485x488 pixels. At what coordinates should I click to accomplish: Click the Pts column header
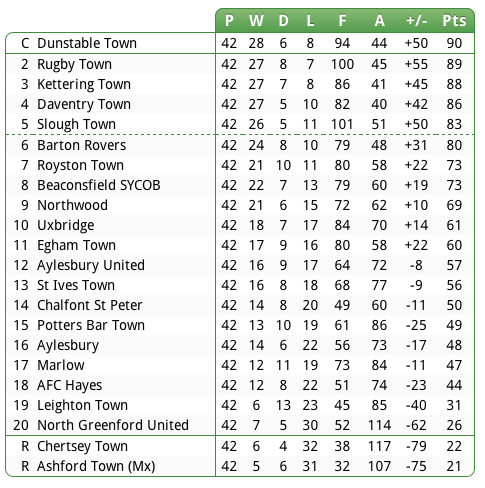454,21
